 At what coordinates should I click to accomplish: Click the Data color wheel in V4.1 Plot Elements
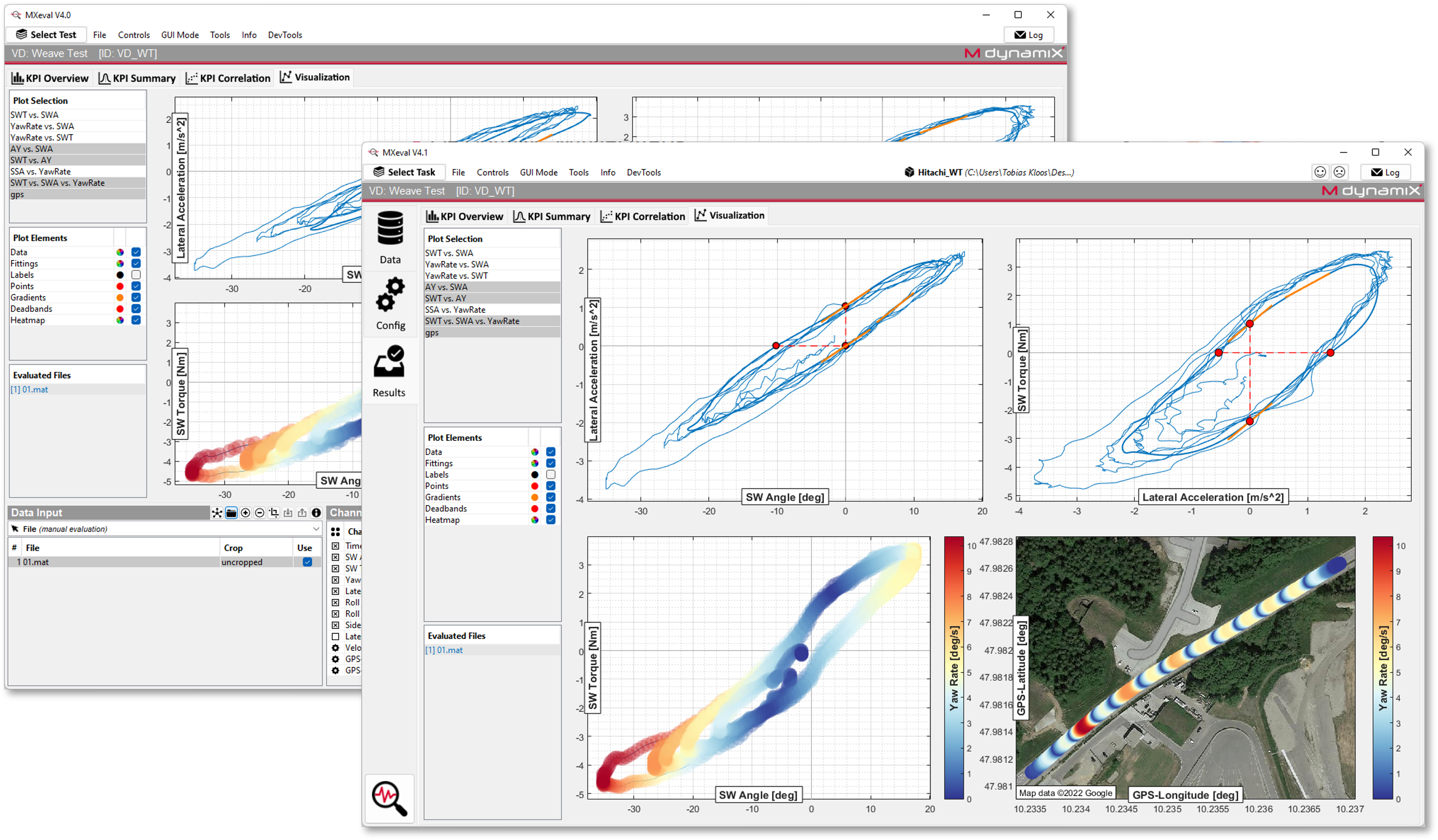[x=535, y=452]
